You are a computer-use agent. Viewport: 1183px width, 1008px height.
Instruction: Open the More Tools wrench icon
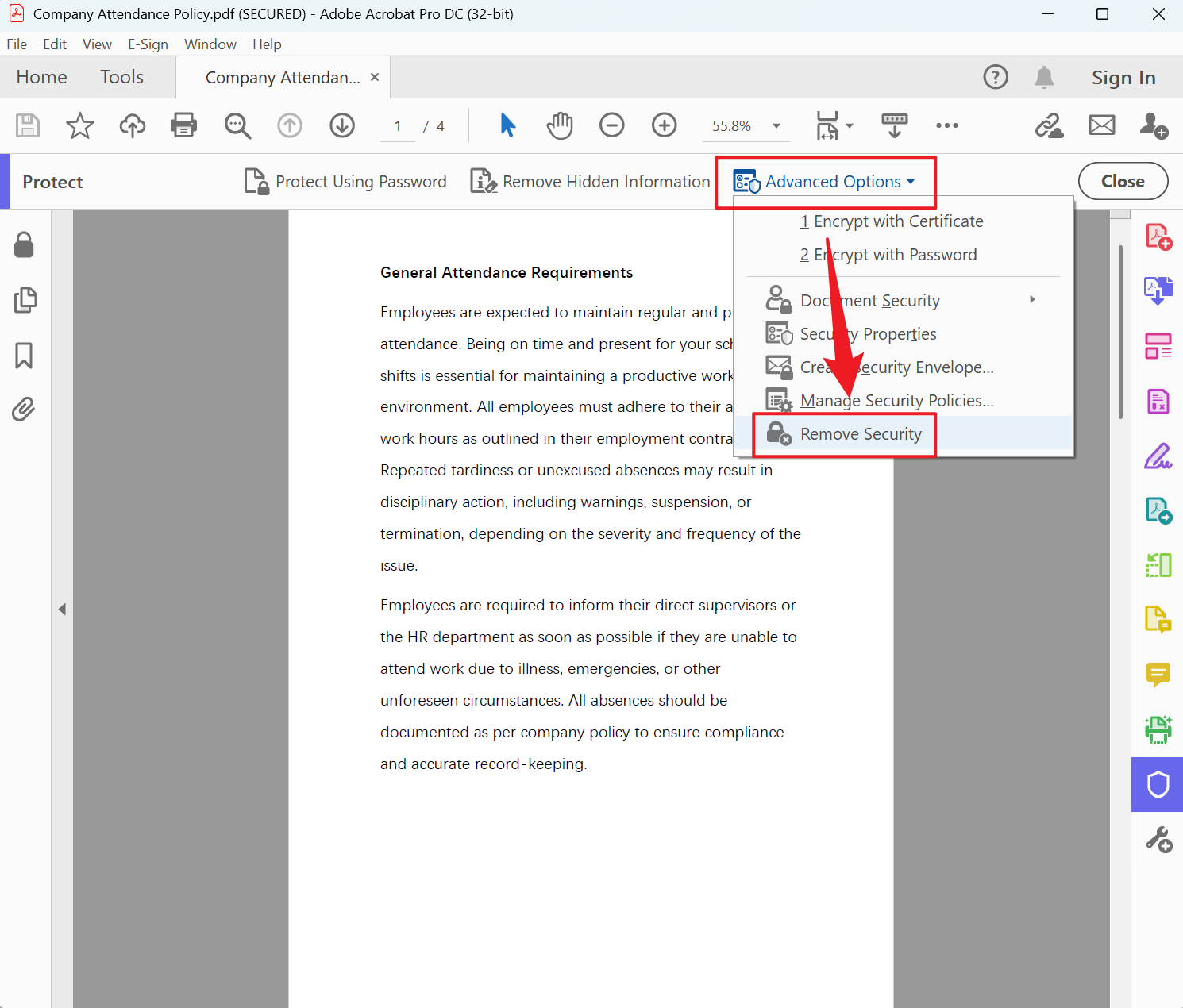(x=1158, y=839)
